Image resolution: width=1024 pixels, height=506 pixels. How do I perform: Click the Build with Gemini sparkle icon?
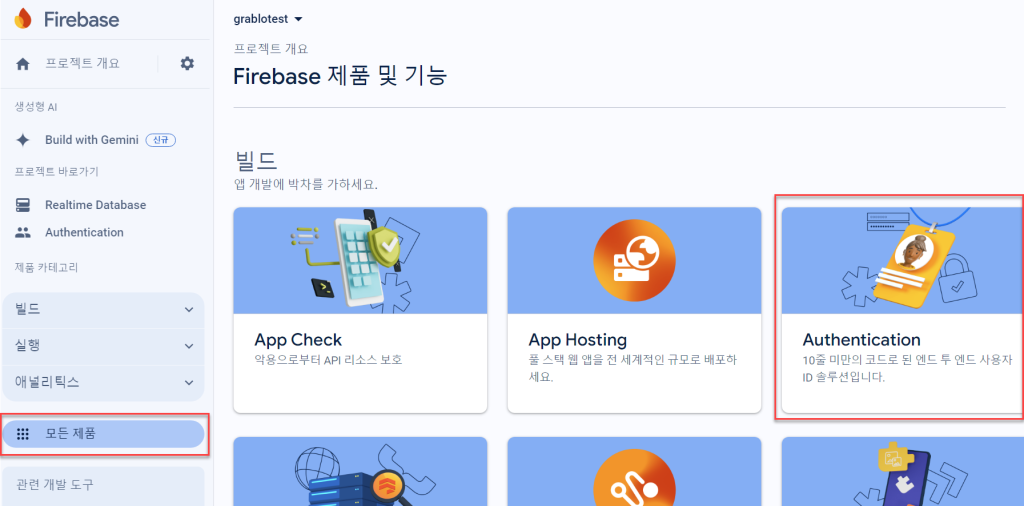click(23, 140)
